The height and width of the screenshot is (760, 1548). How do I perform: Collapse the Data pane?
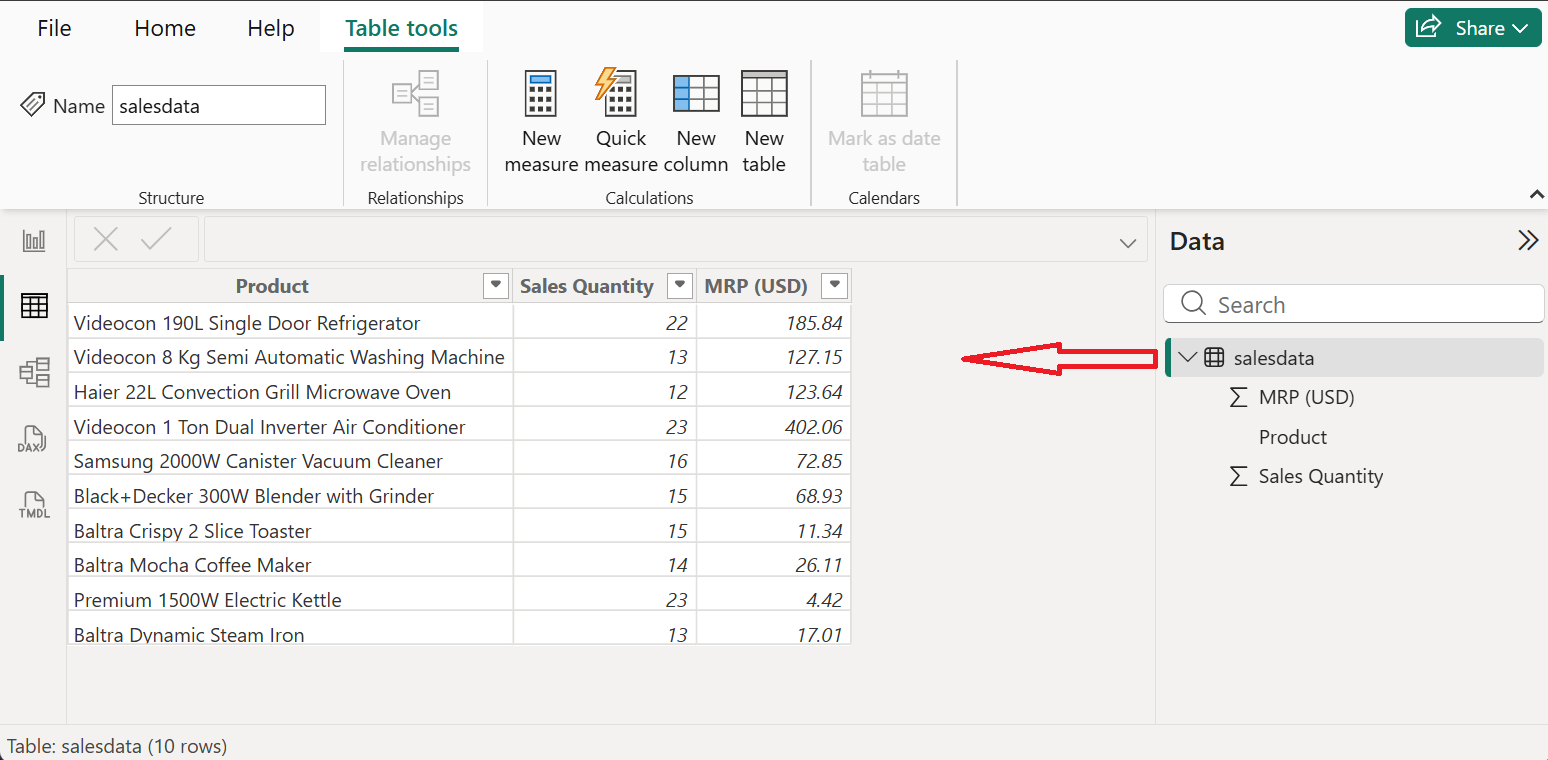tap(1527, 241)
